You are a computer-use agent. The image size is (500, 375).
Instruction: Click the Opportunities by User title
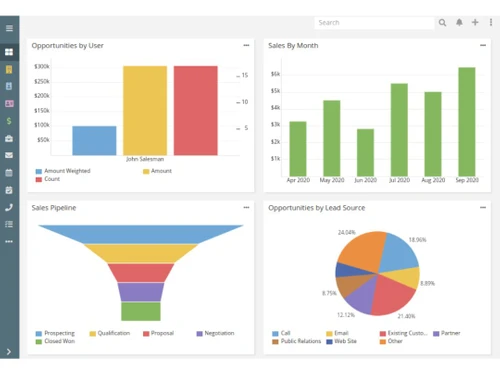tap(67, 46)
